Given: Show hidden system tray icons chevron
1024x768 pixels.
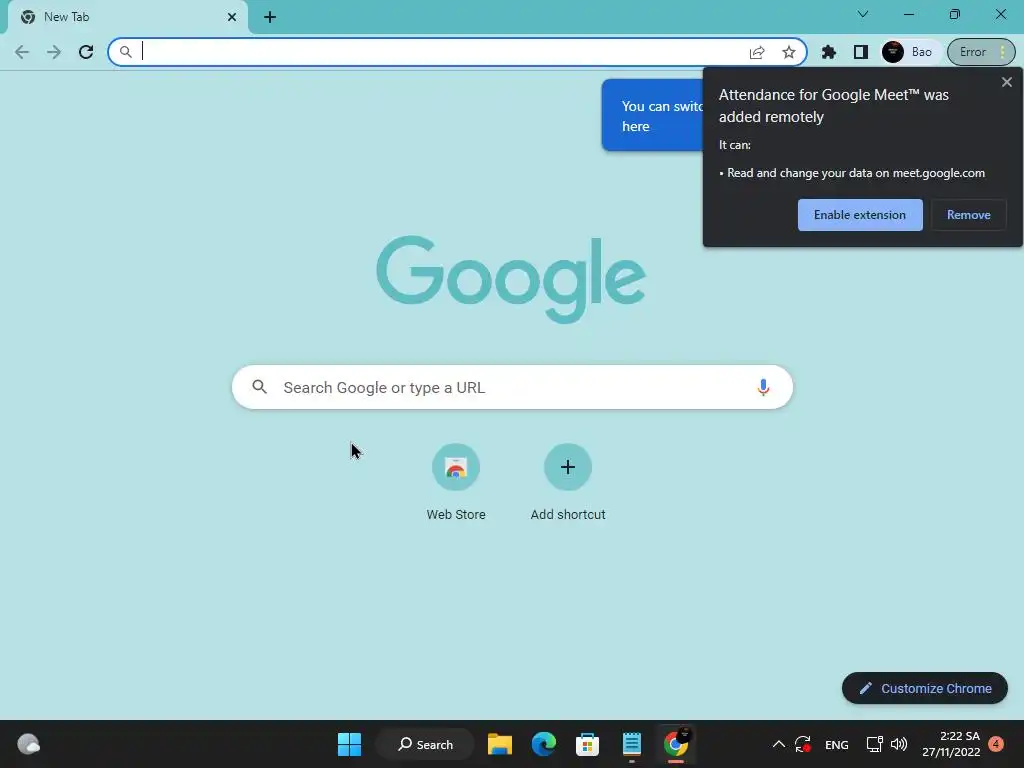Looking at the screenshot, I should click(778, 744).
